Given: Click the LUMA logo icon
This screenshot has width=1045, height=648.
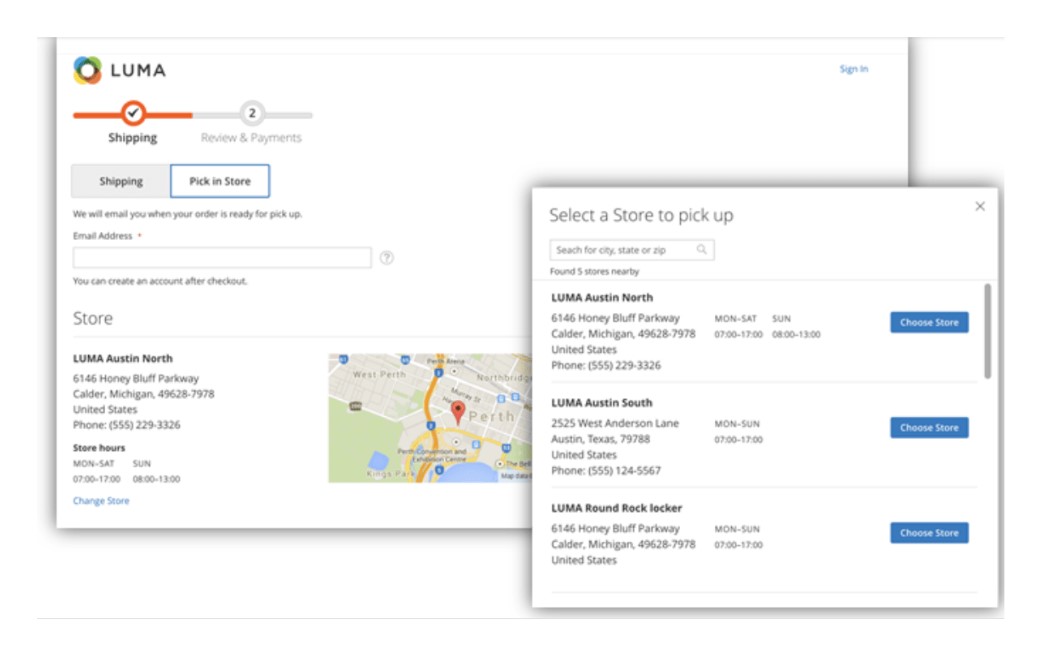Looking at the screenshot, I should (x=87, y=70).
